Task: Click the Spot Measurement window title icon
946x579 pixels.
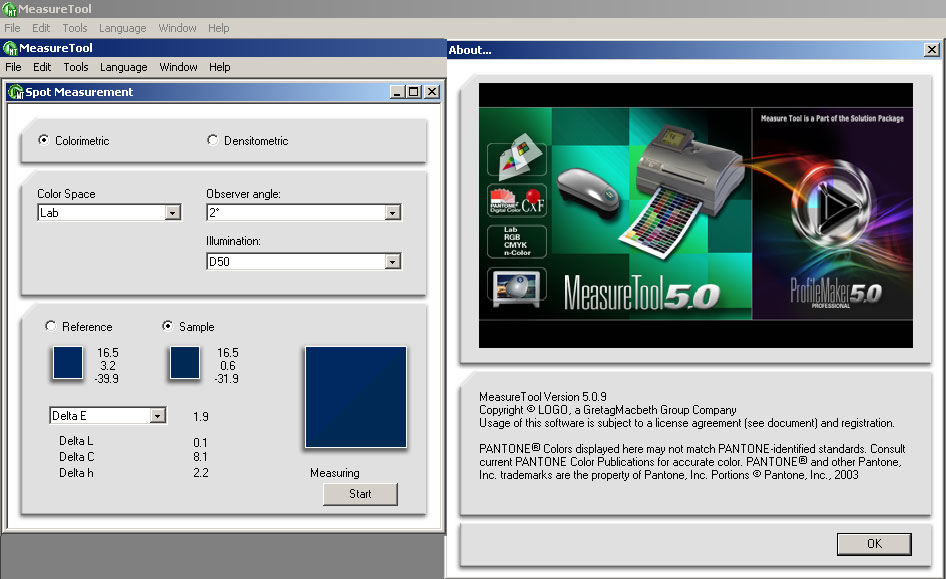Action: pos(15,92)
